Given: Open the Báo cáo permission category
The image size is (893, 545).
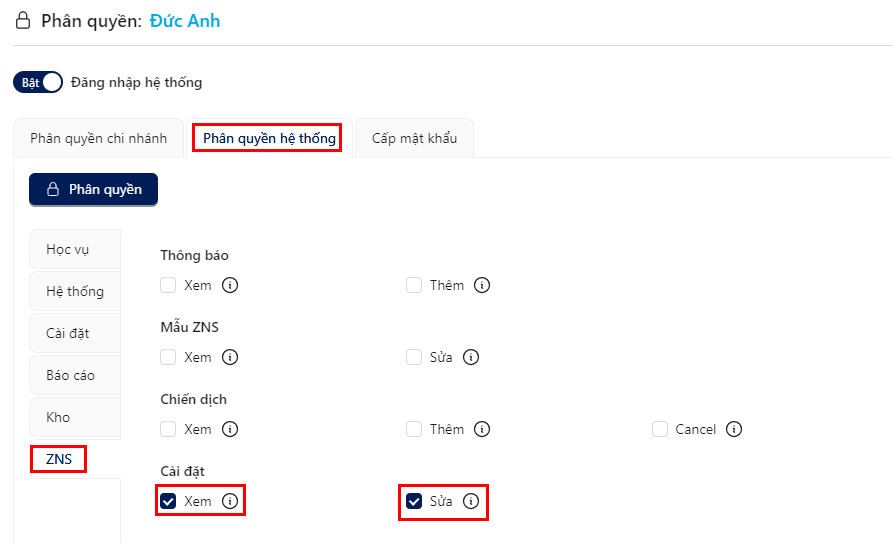Looking at the screenshot, I should [x=75, y=375].
